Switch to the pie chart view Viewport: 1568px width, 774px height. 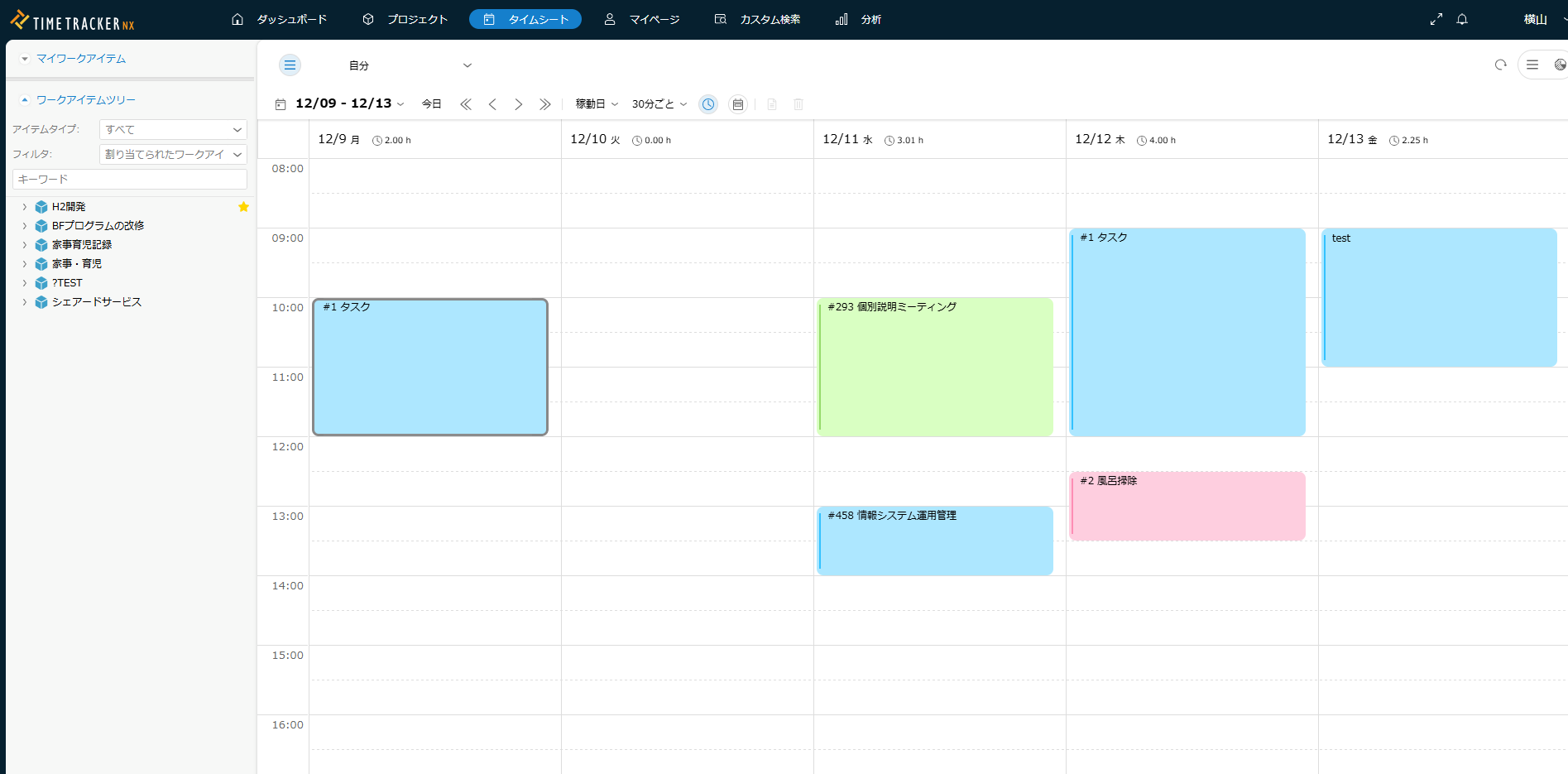coord(1560,65)
